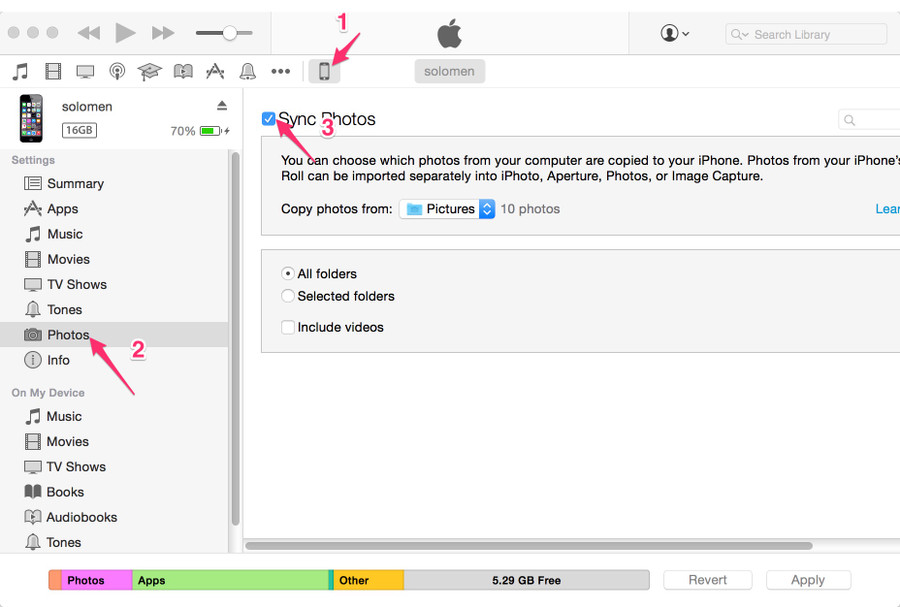Select Photos in Settings sidebar

click(114, 334)
